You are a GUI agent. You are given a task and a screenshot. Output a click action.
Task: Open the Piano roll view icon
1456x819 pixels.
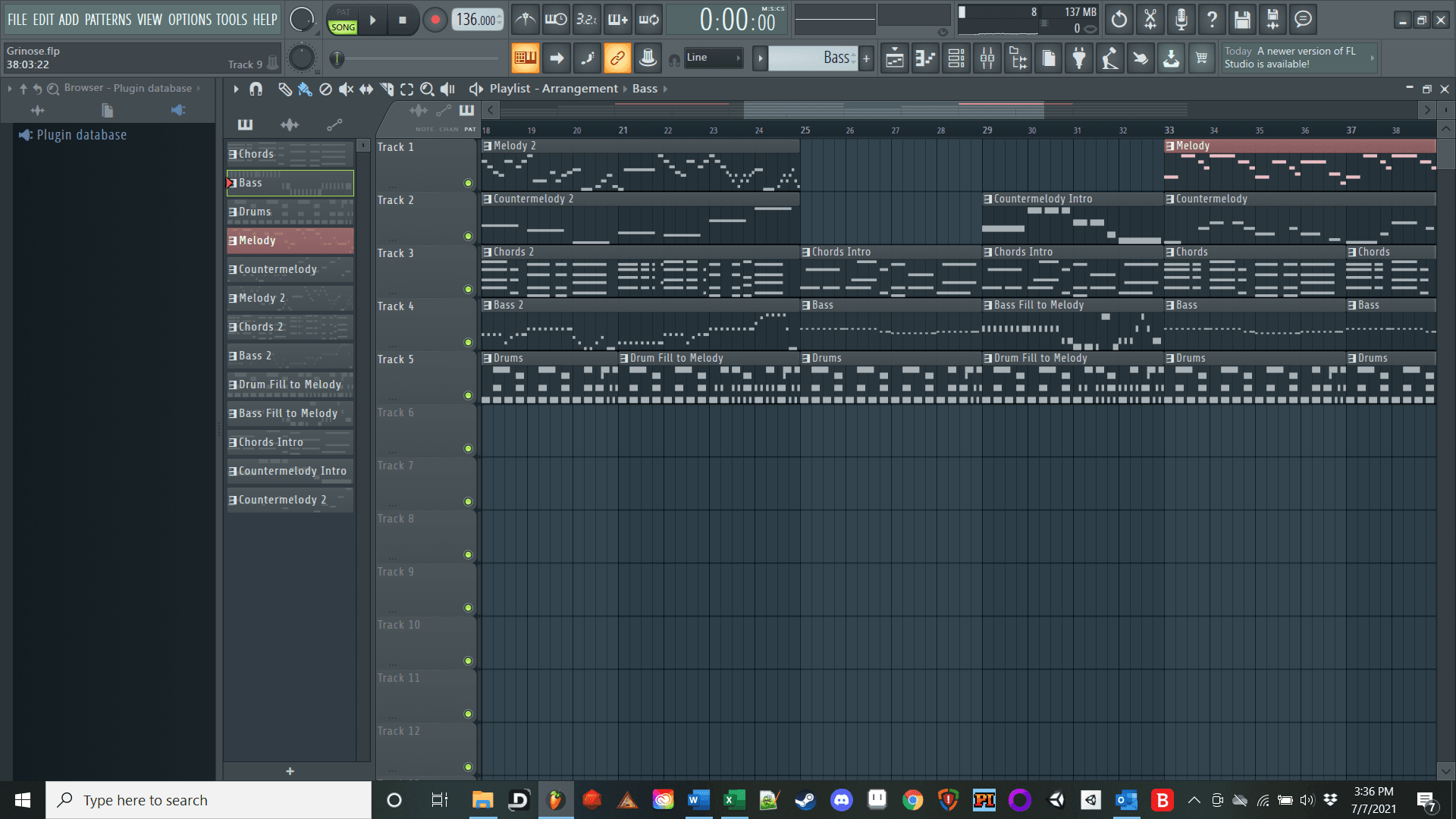click(925, 58)
